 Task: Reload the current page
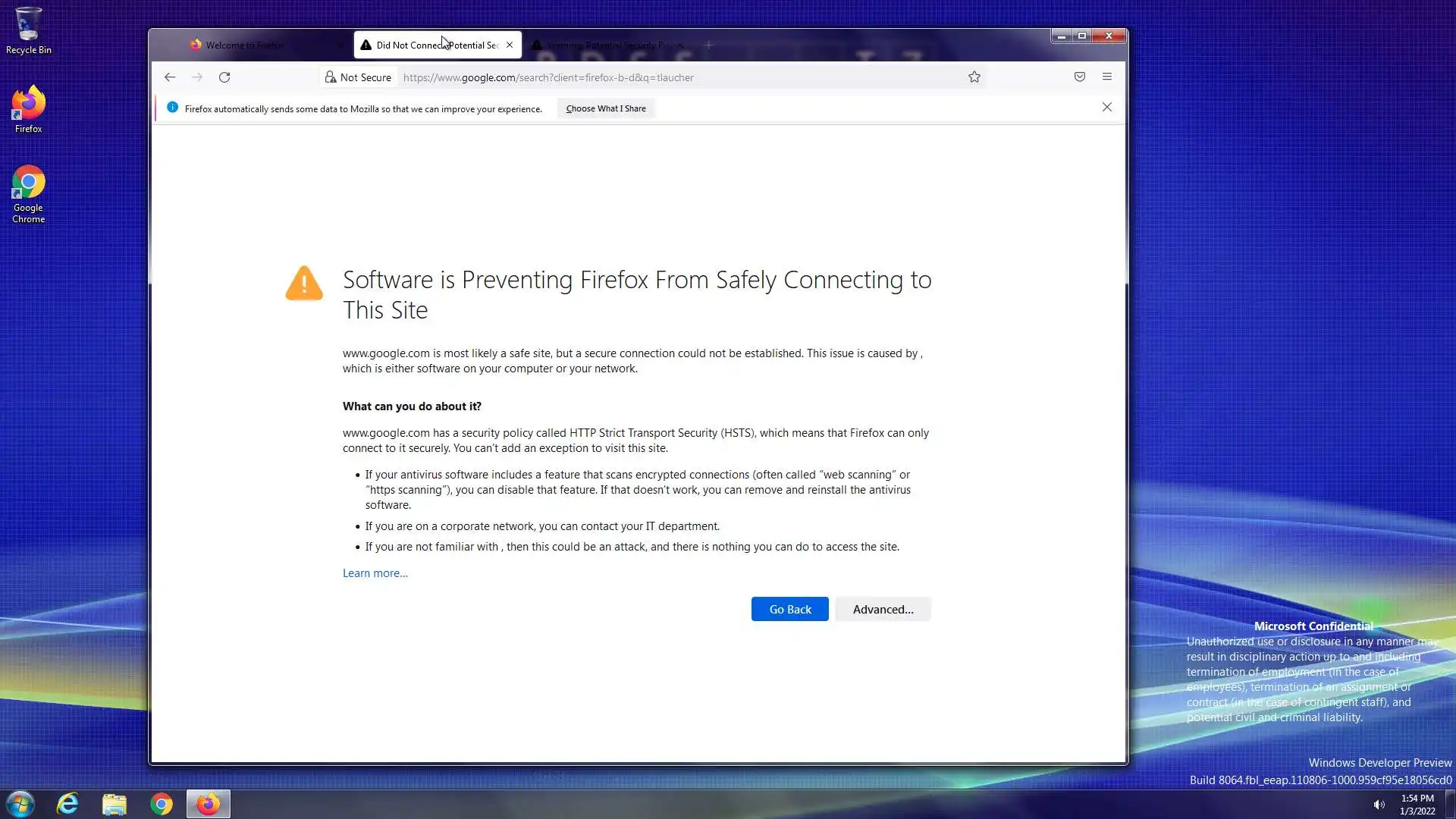click(224, 77)
